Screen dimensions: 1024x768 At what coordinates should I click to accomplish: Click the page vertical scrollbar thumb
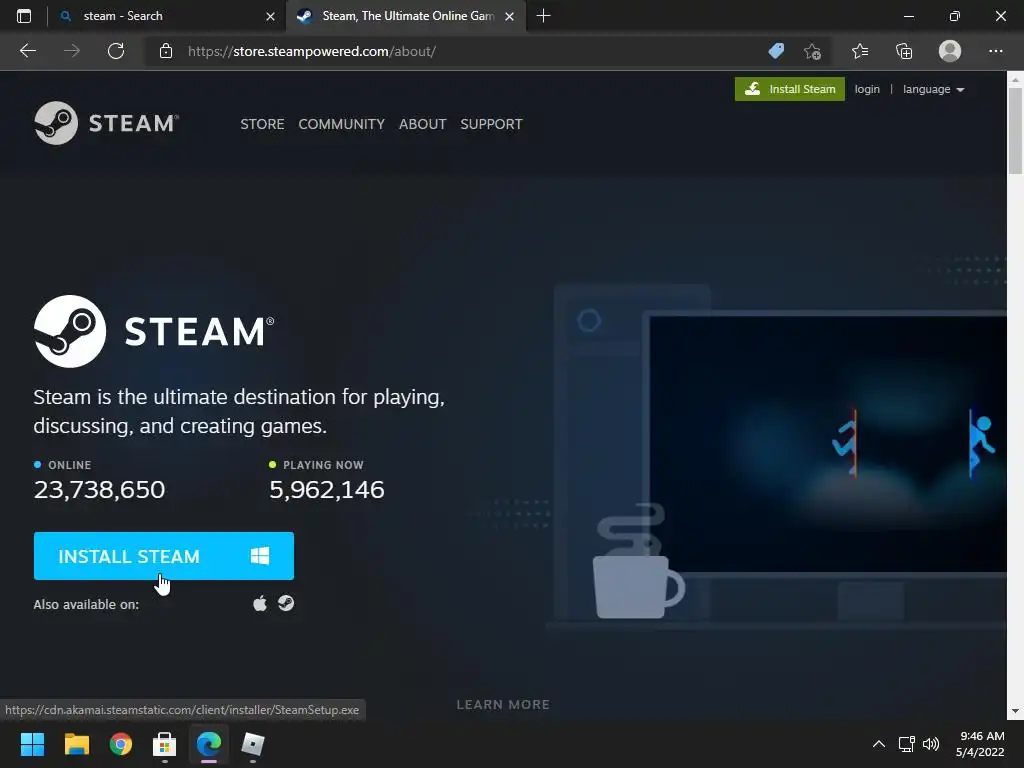click(1015, 131)
